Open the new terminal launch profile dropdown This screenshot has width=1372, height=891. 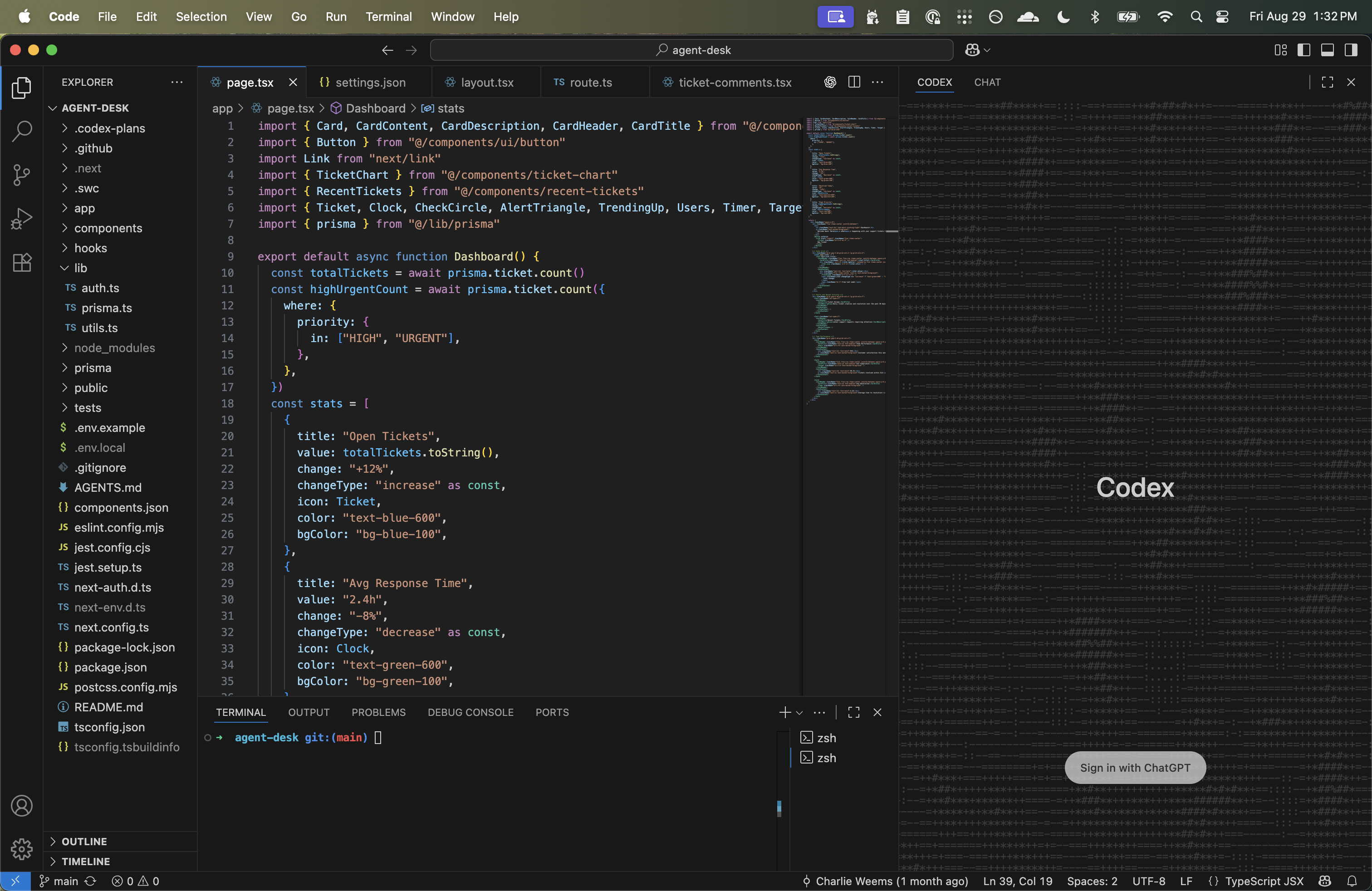pos(799,712)
